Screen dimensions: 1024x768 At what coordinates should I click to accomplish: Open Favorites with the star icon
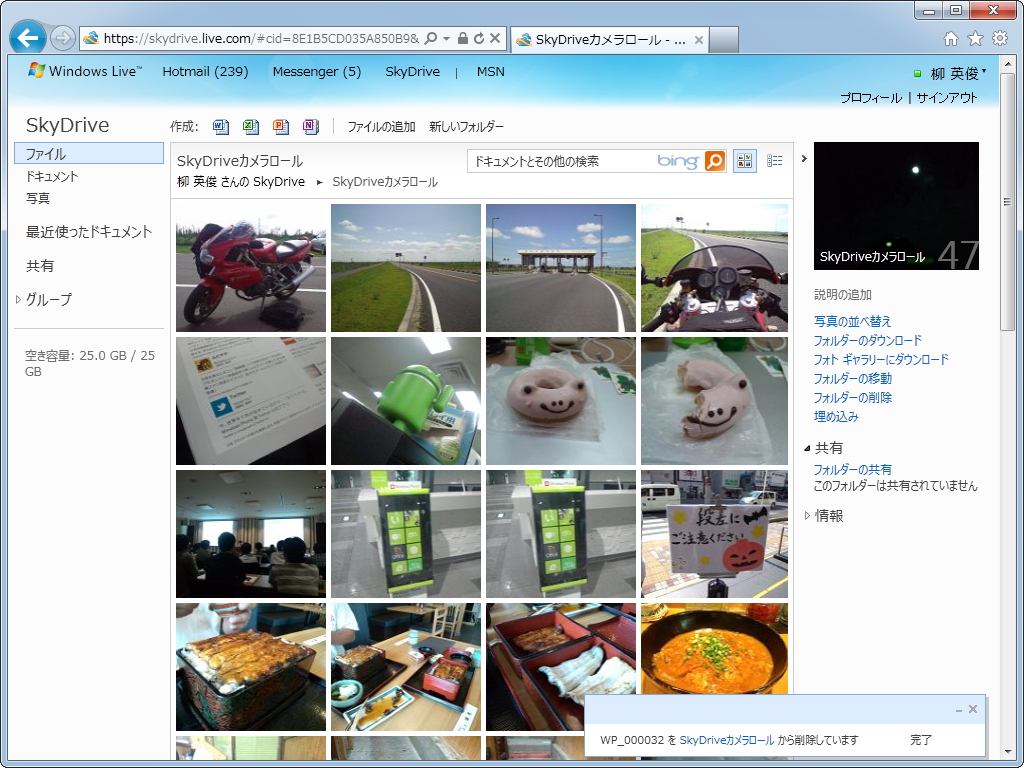pos(975,38)
